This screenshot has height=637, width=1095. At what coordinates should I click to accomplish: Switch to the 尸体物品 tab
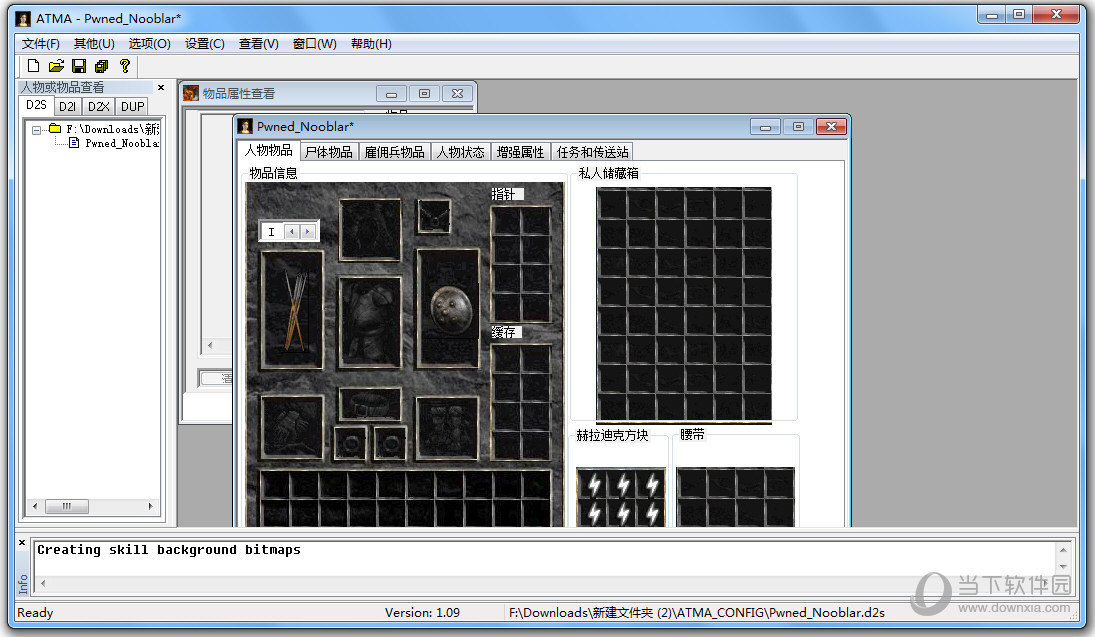[329, 152]
